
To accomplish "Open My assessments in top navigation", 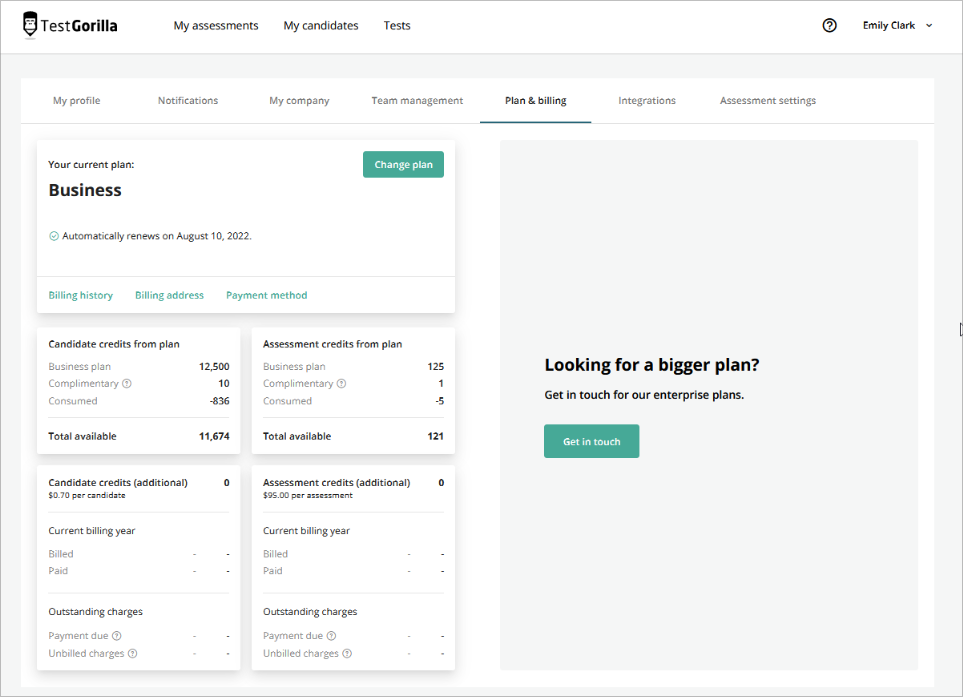I will tap(216, 25).
